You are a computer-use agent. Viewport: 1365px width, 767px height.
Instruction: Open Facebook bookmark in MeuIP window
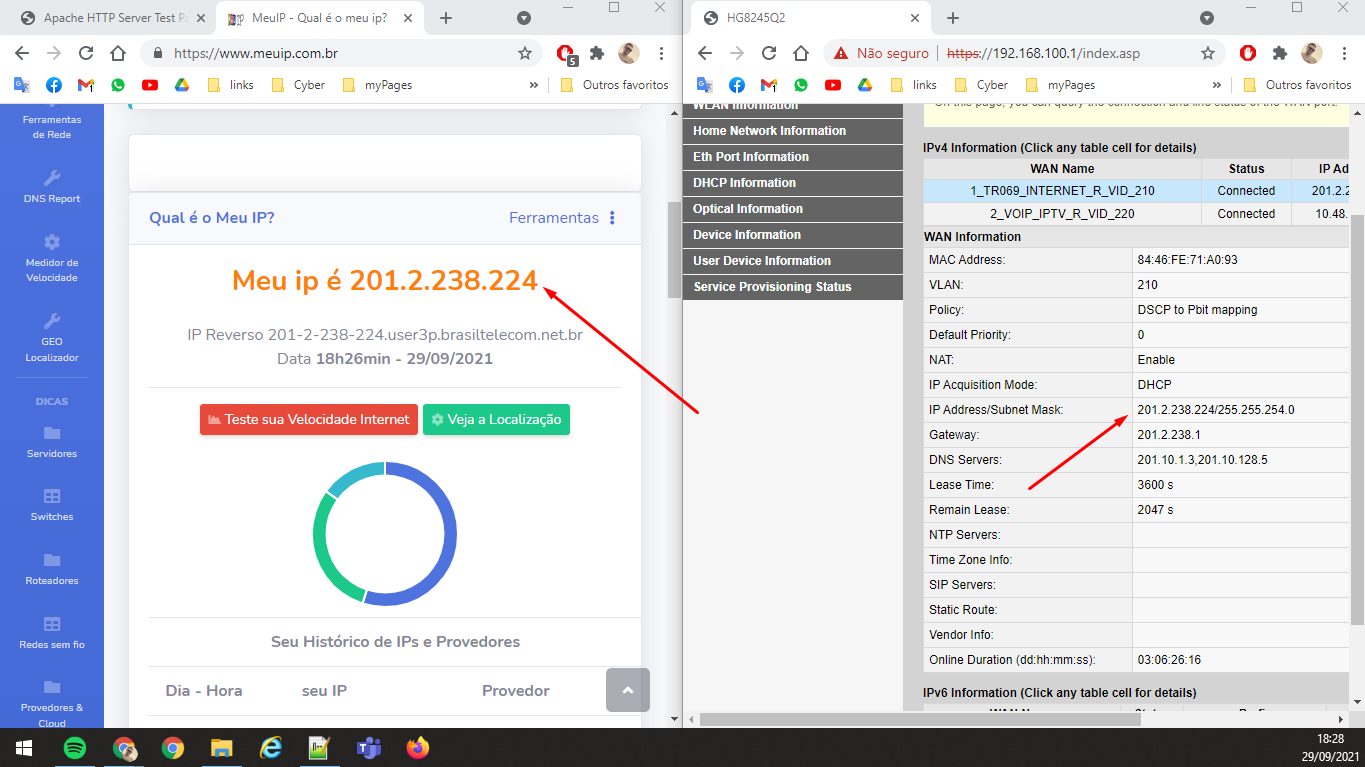[x=54, y=85]
